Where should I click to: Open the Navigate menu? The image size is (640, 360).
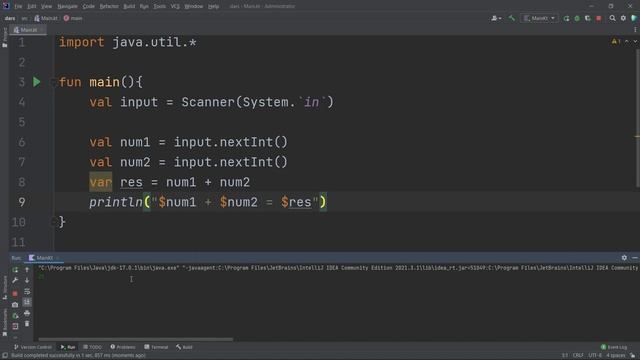(67, 6)
